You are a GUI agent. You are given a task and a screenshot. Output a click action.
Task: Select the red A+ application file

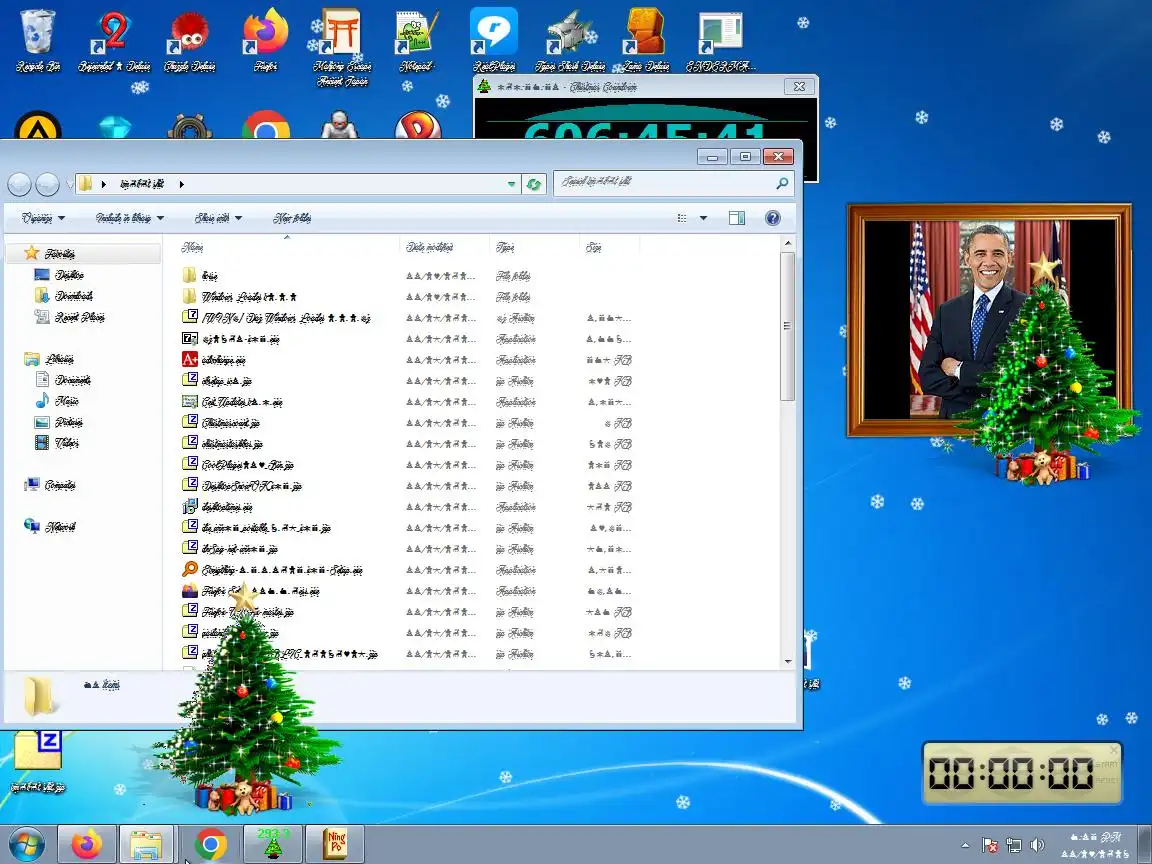(x=408, y=360)
